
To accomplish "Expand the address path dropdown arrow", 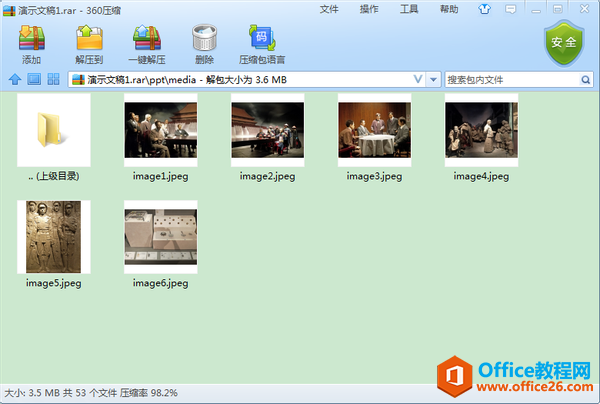I will coord(433,79).
